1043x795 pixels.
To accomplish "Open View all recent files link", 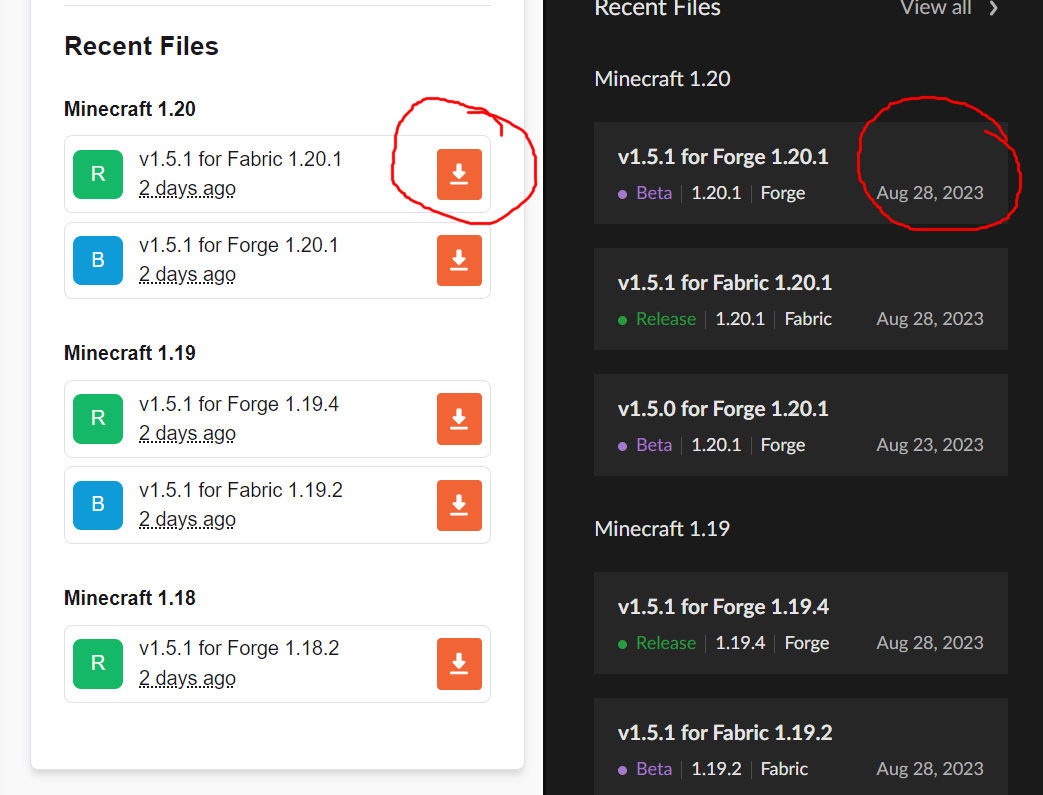I will tap(935, 8).
